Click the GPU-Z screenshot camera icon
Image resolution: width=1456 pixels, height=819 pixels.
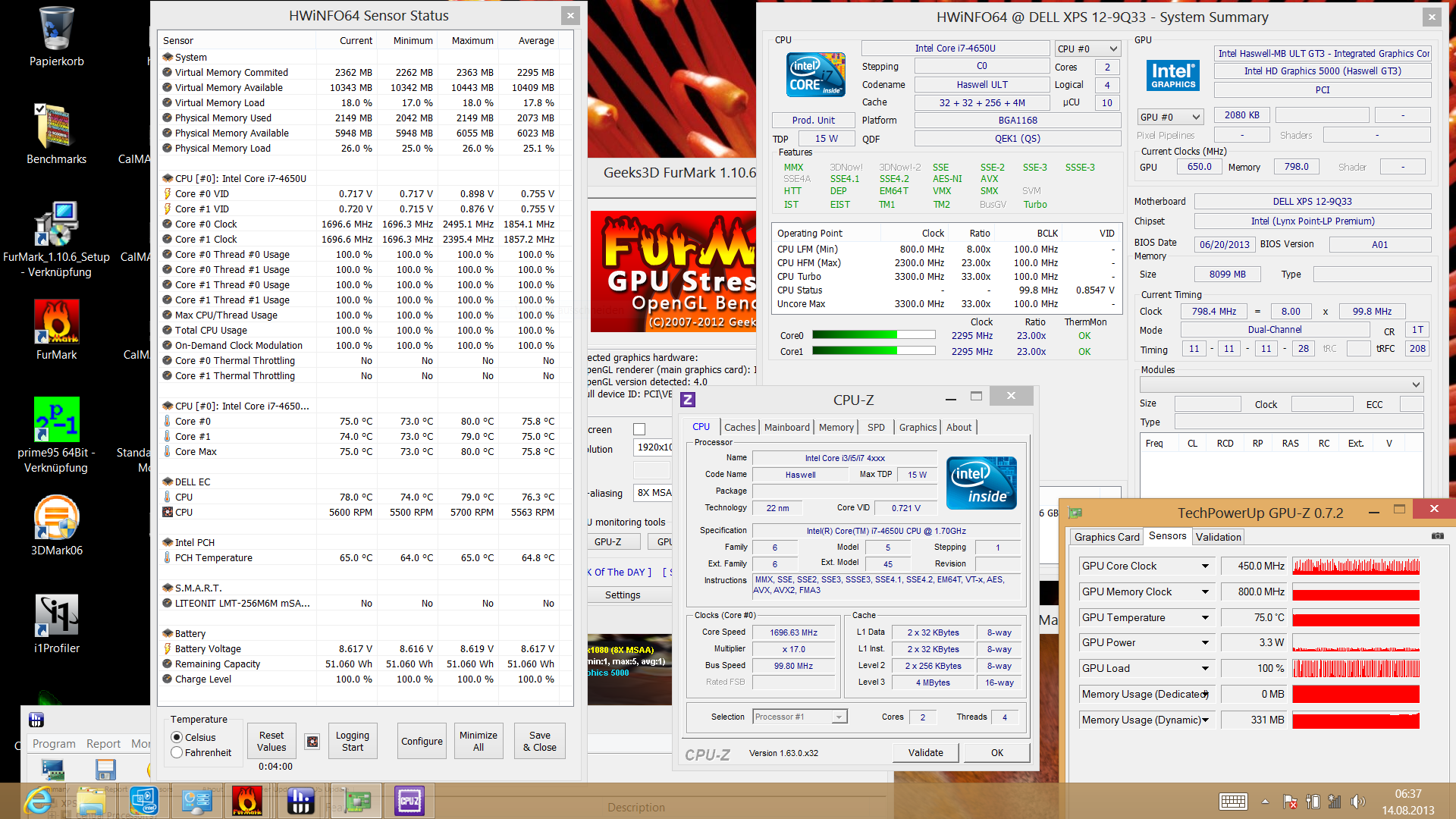1437,536
